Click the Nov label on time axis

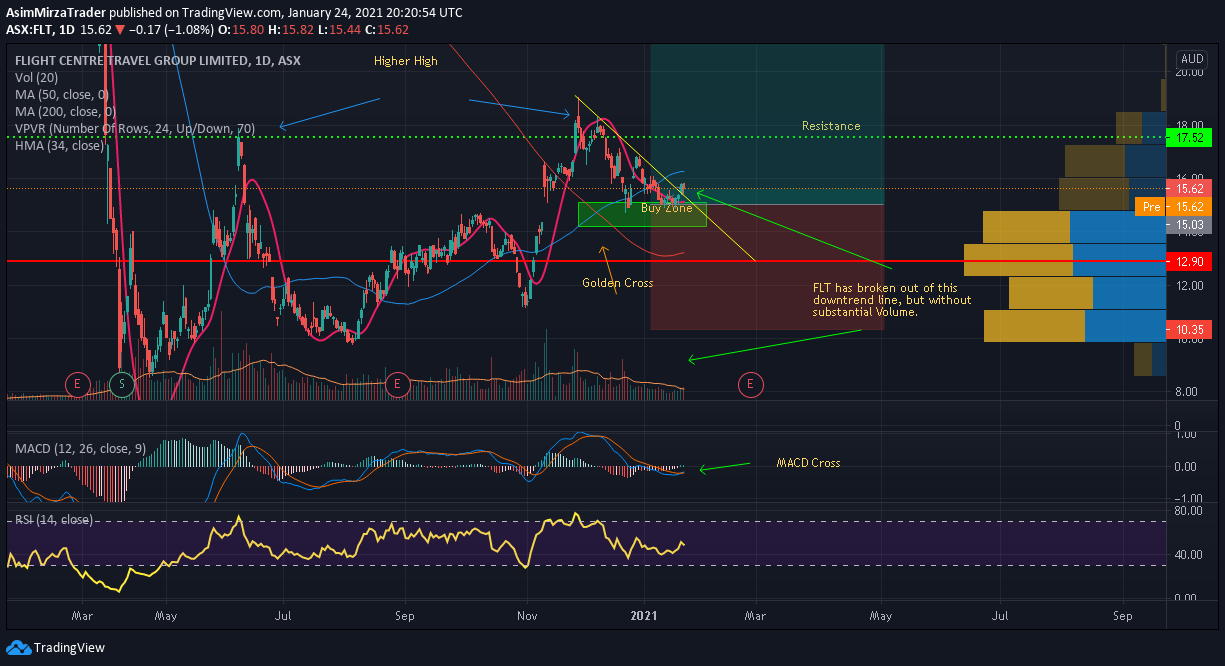click(526, 617)
